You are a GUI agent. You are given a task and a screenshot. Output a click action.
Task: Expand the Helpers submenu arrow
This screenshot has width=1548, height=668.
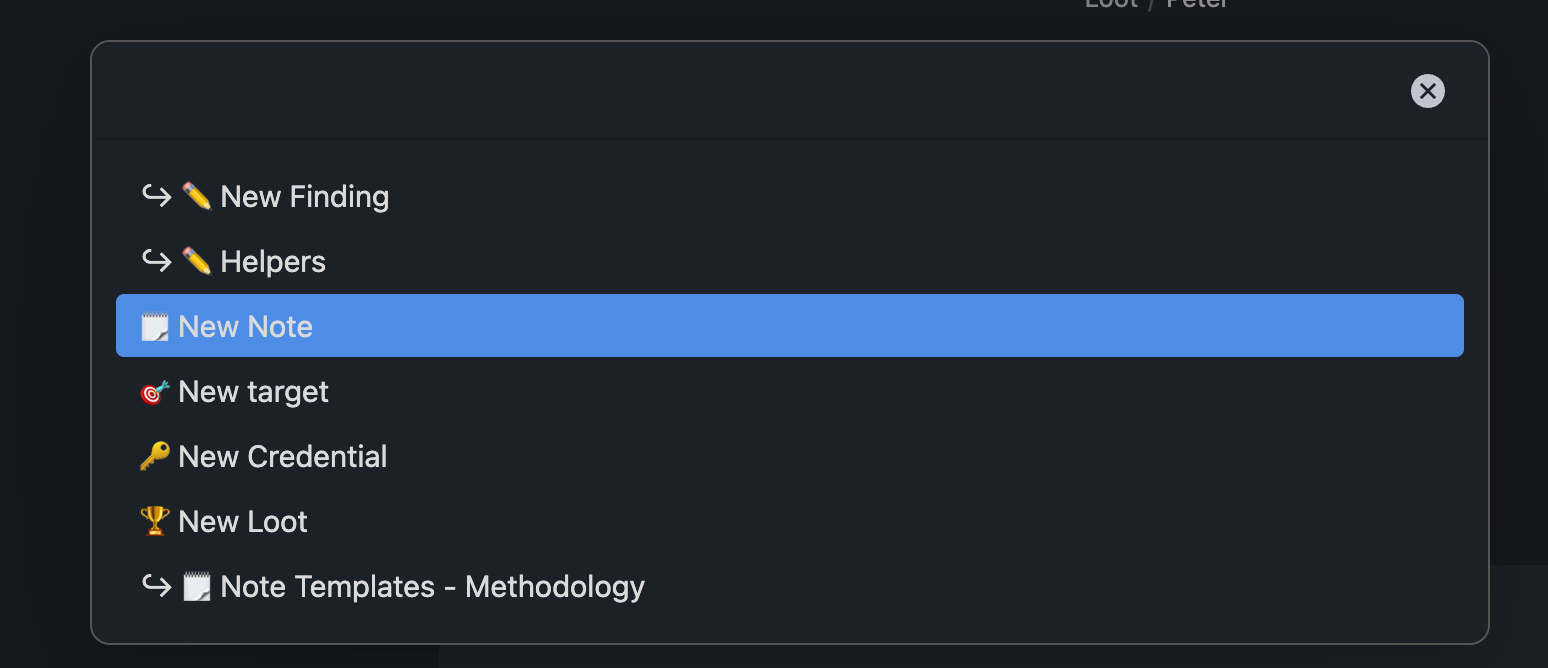click(156, 261)
